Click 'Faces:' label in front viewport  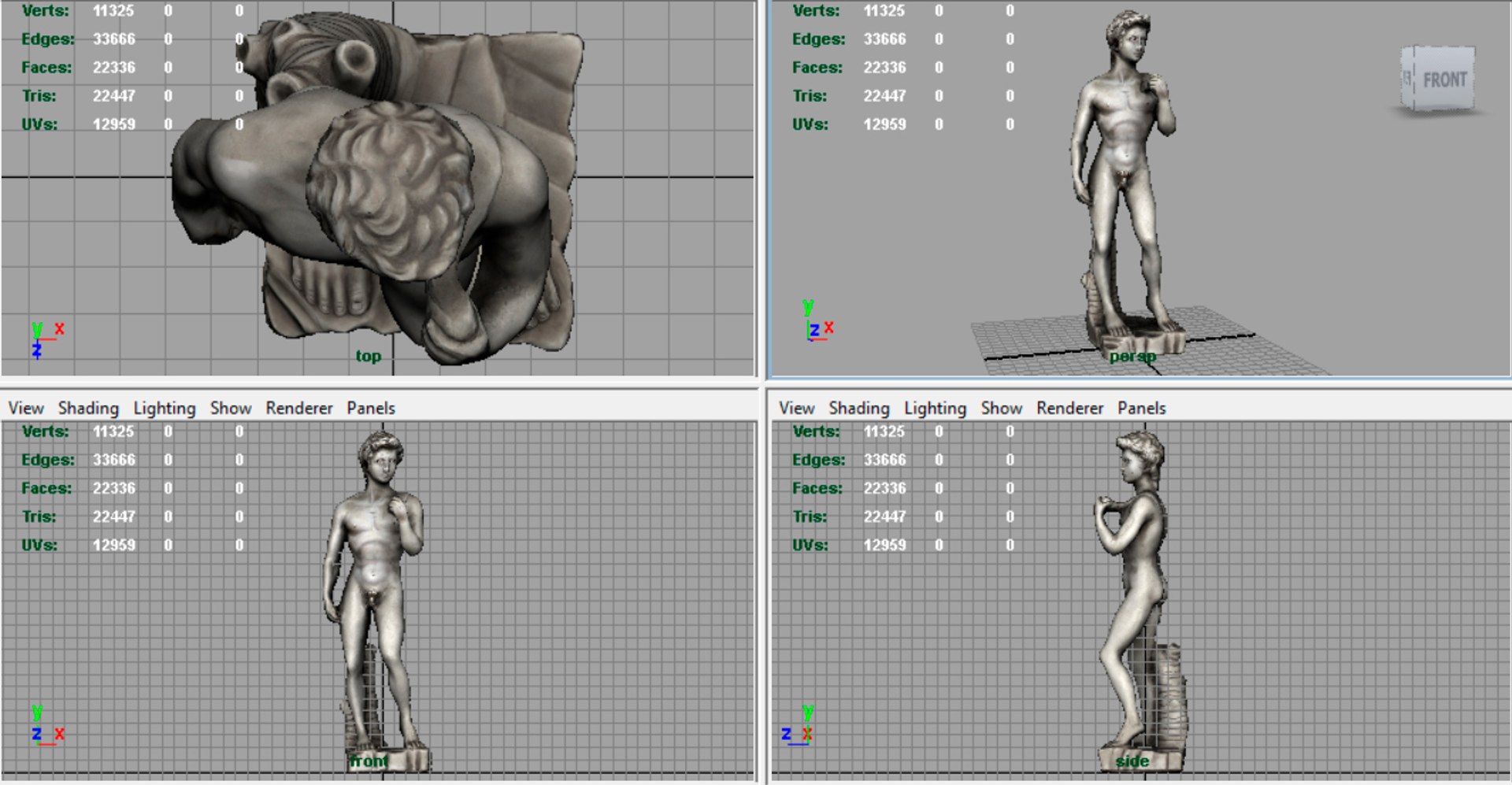pos(46,488)
